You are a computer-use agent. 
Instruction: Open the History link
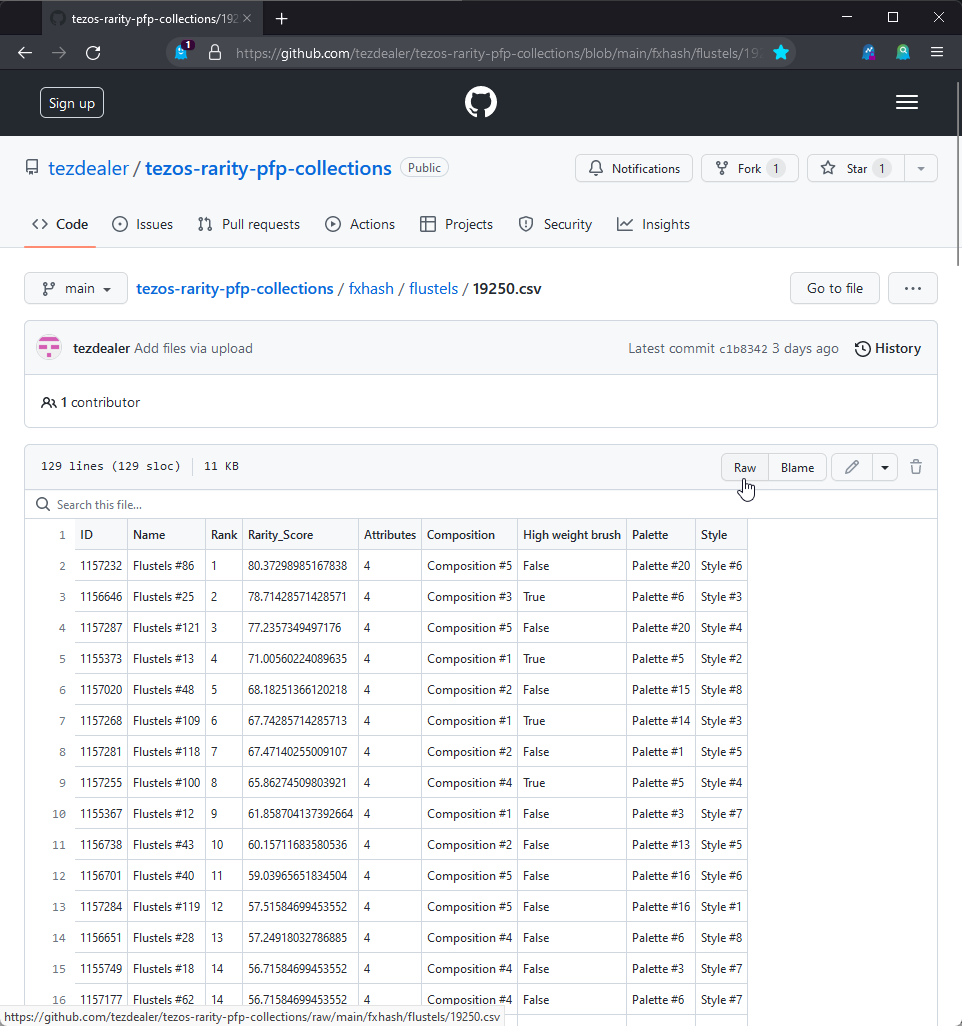[888, 348]
